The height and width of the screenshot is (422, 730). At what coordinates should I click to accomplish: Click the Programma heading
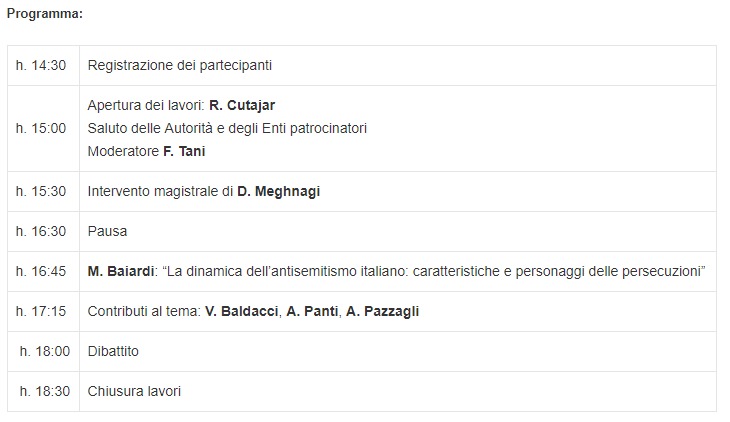coord(45,14)
